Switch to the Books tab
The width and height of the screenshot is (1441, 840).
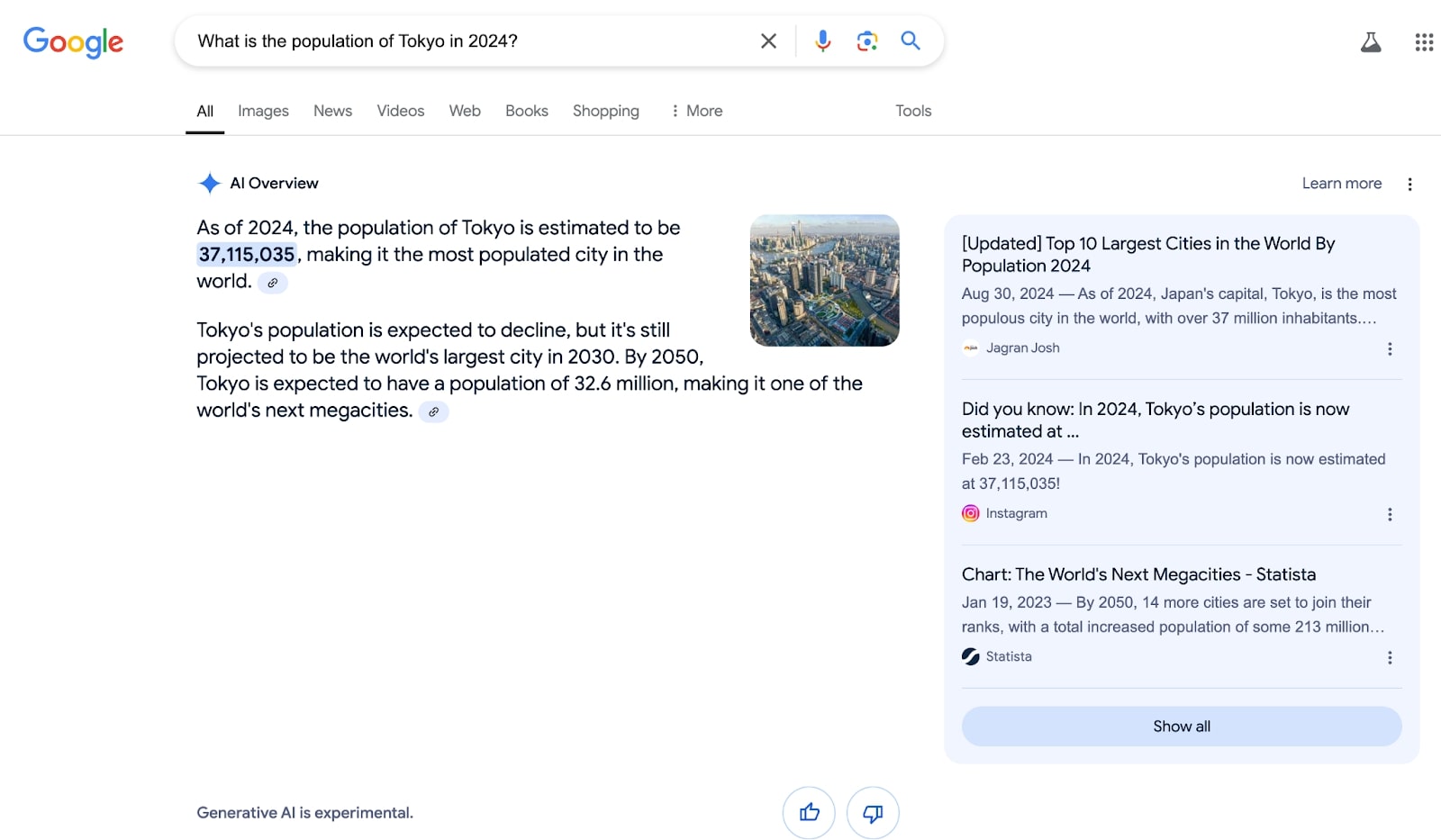(x=526, y=111)
